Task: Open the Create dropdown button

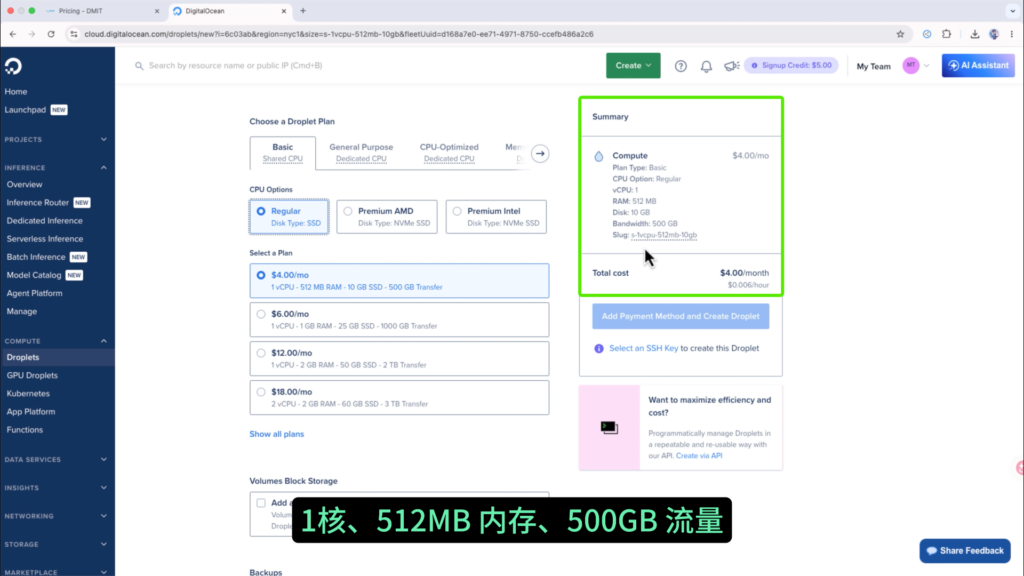Action: coord(633,65)
